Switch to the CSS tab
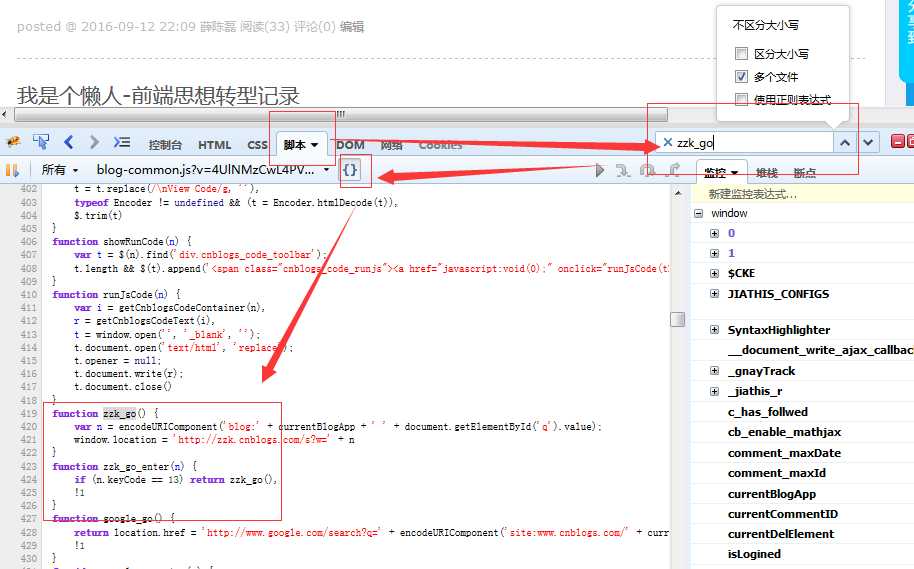The width and height of the screenshot is (914, 569). pyautogui.click(x=257, y=145)
